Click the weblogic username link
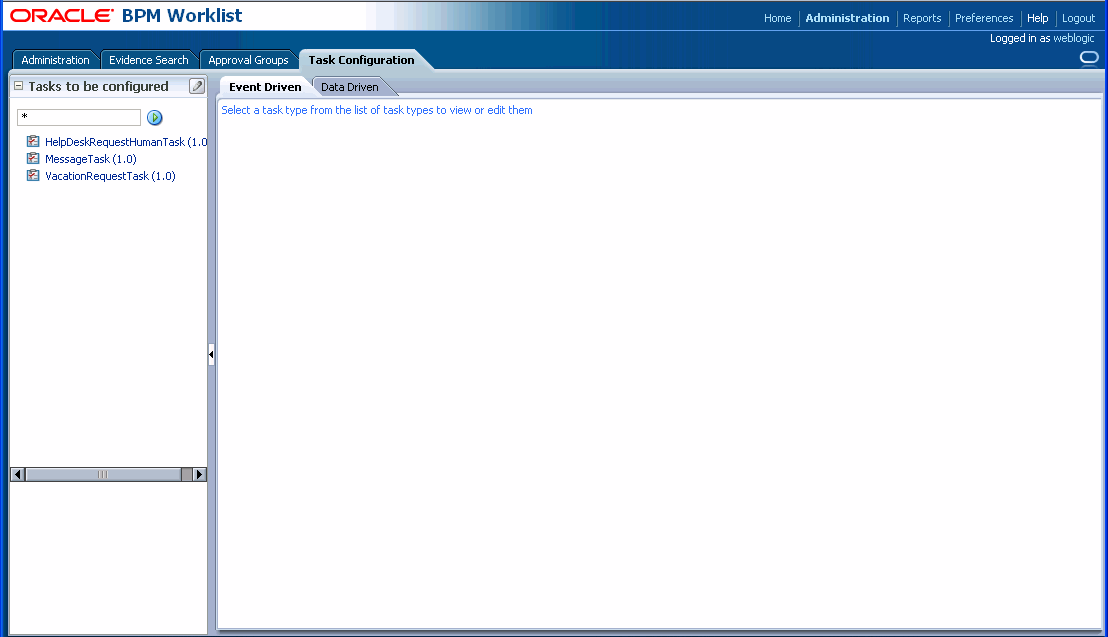 (x=1074, y=37)
